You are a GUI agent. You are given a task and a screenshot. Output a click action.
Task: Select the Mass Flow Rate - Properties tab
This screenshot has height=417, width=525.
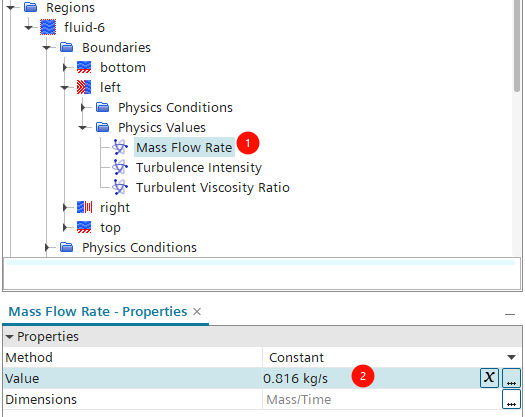click(x=97, y=311)
